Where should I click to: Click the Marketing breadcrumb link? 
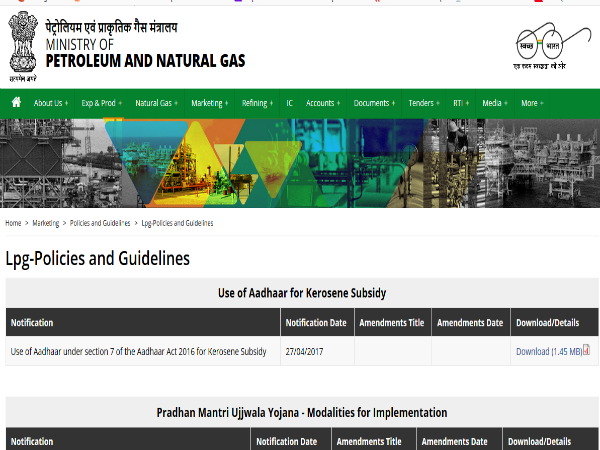[46, 223]
